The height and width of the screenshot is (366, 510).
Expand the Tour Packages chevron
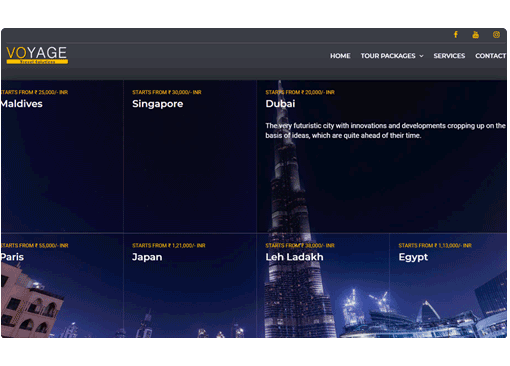click(x=422, y=56)
